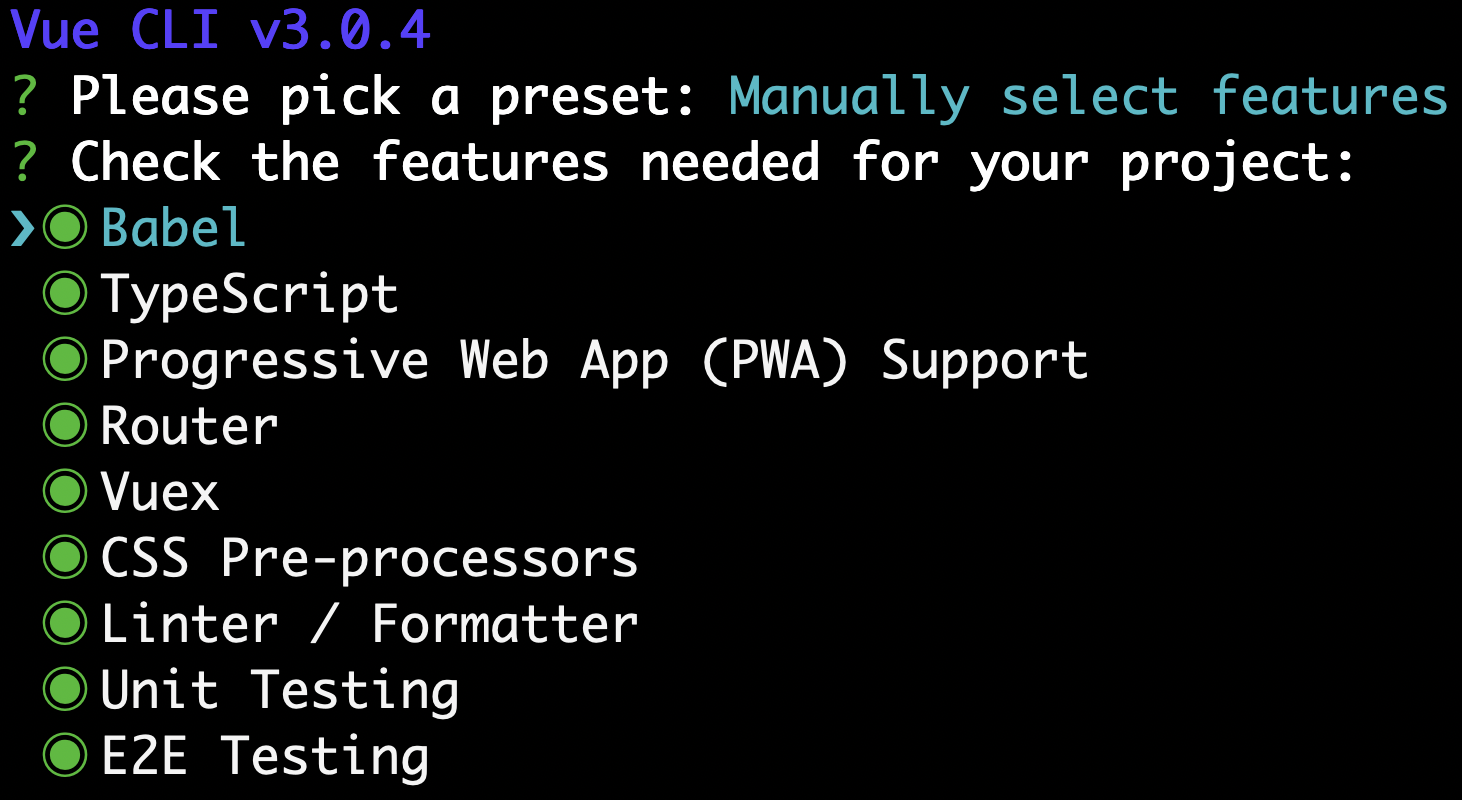Screen dimensions: 1462x800
Task: Deselect the Unit Testing circle
Action: point(65,690)
